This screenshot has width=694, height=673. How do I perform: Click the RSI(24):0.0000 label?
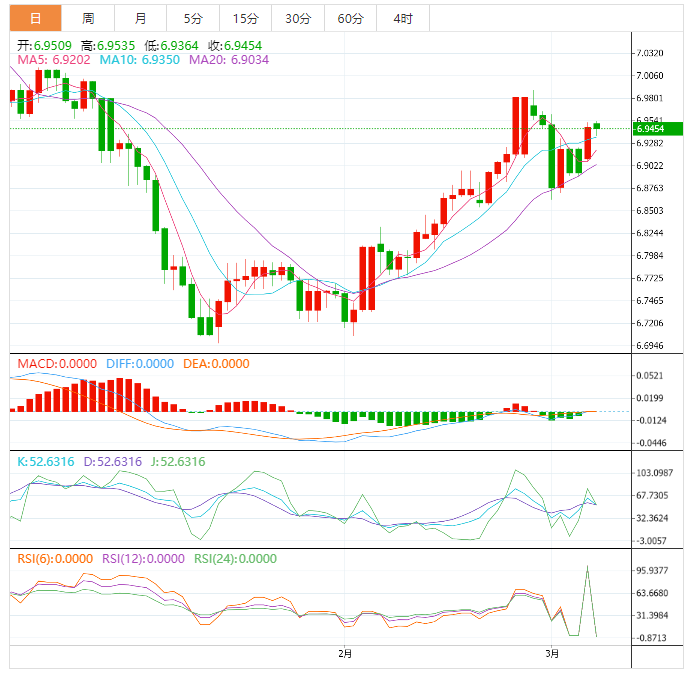point(235,559)
